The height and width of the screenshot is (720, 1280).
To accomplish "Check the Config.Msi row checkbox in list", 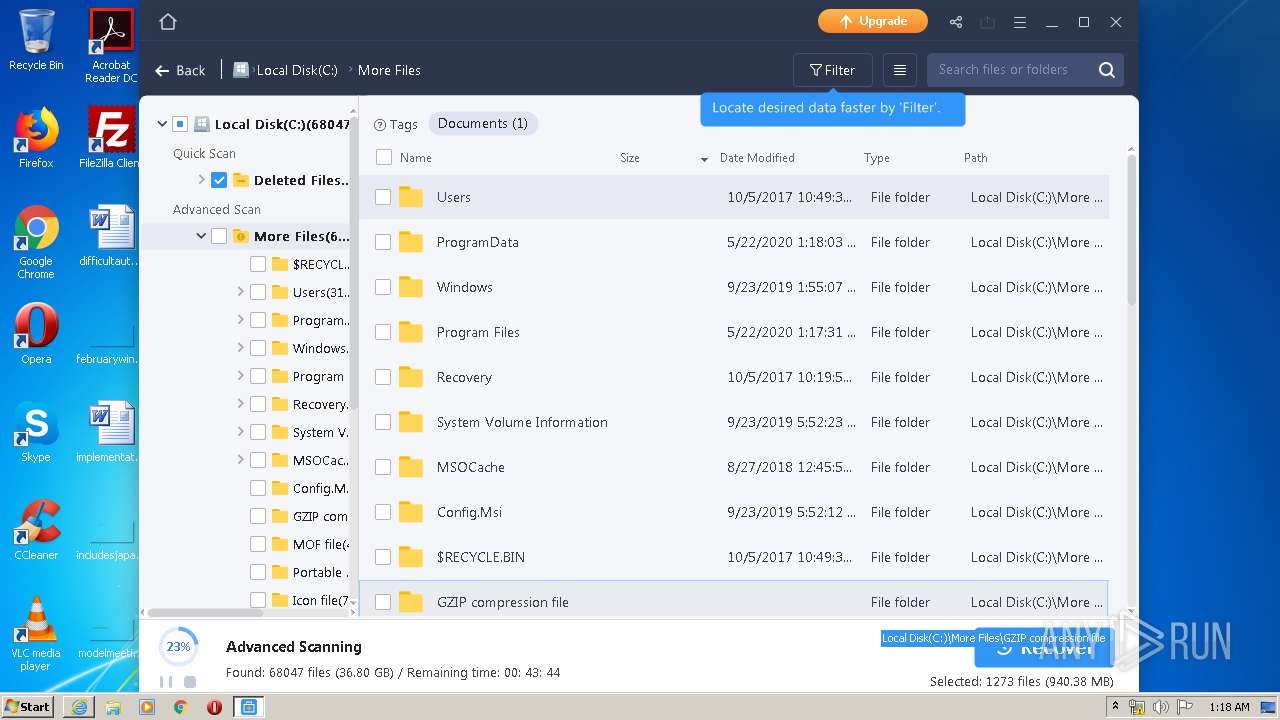I will 383,512.
